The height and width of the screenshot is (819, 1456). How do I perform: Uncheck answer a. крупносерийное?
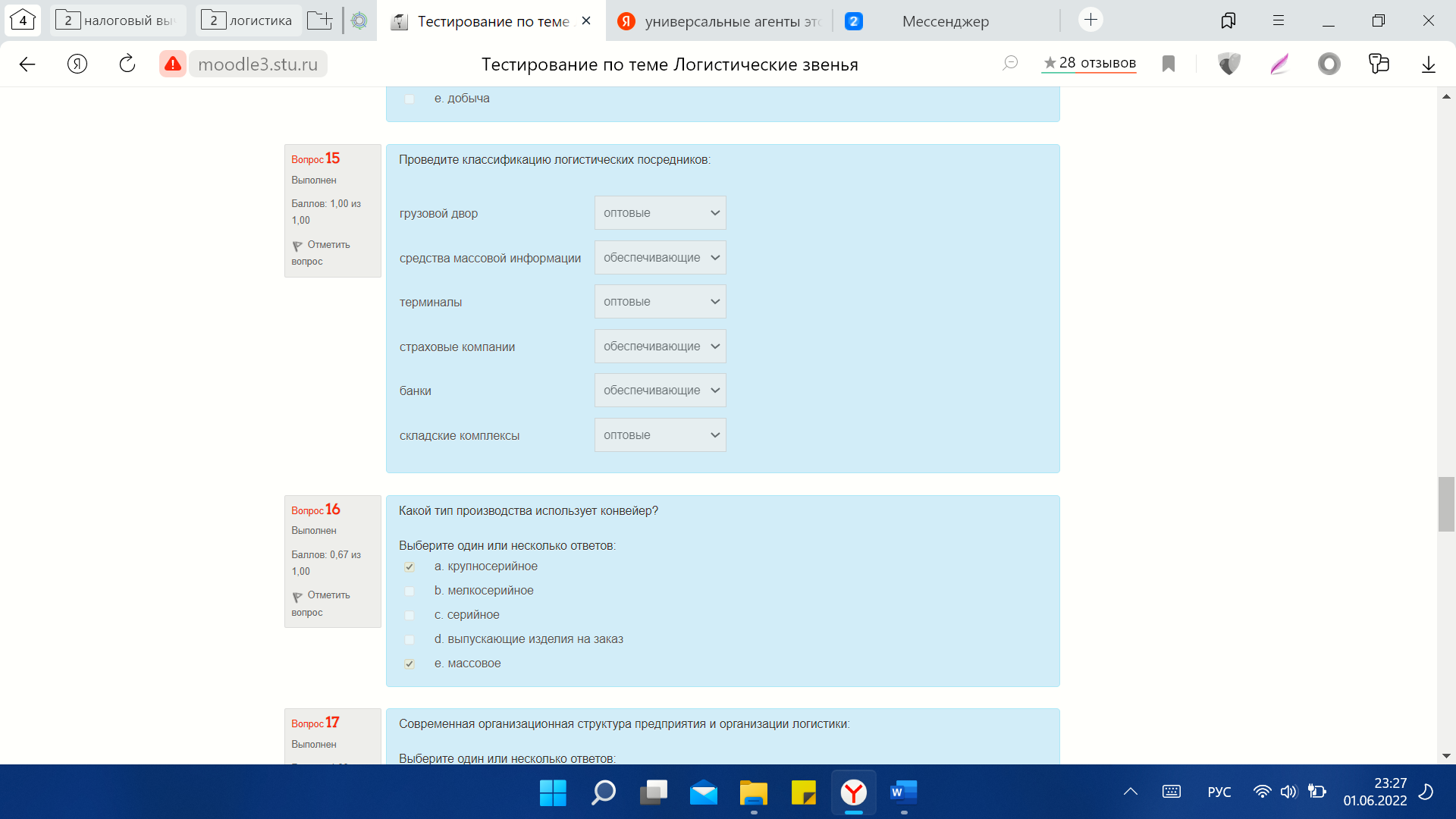pos(409,567)
